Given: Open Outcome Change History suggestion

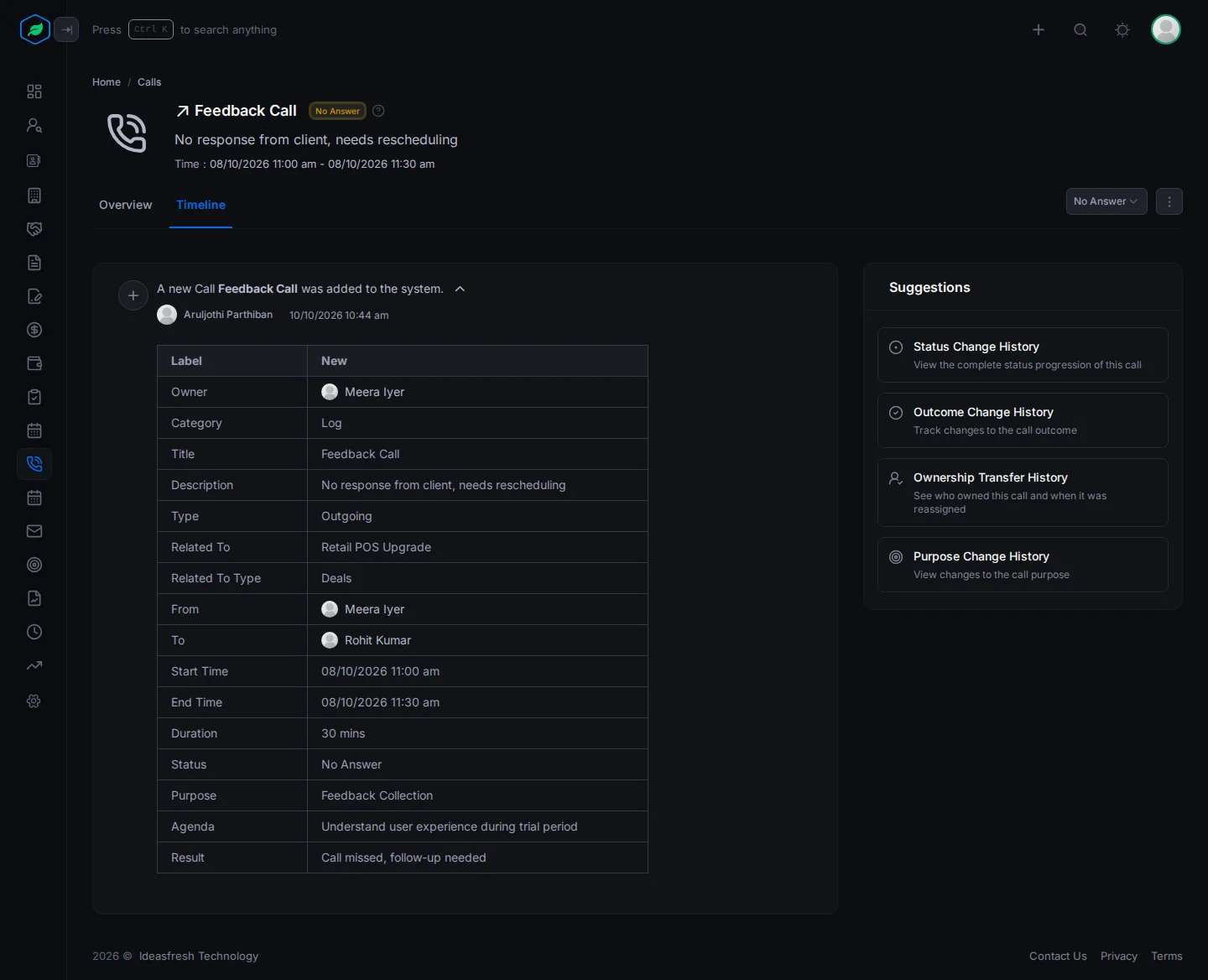Looking at the screenshot, I should click(1023, 420).
